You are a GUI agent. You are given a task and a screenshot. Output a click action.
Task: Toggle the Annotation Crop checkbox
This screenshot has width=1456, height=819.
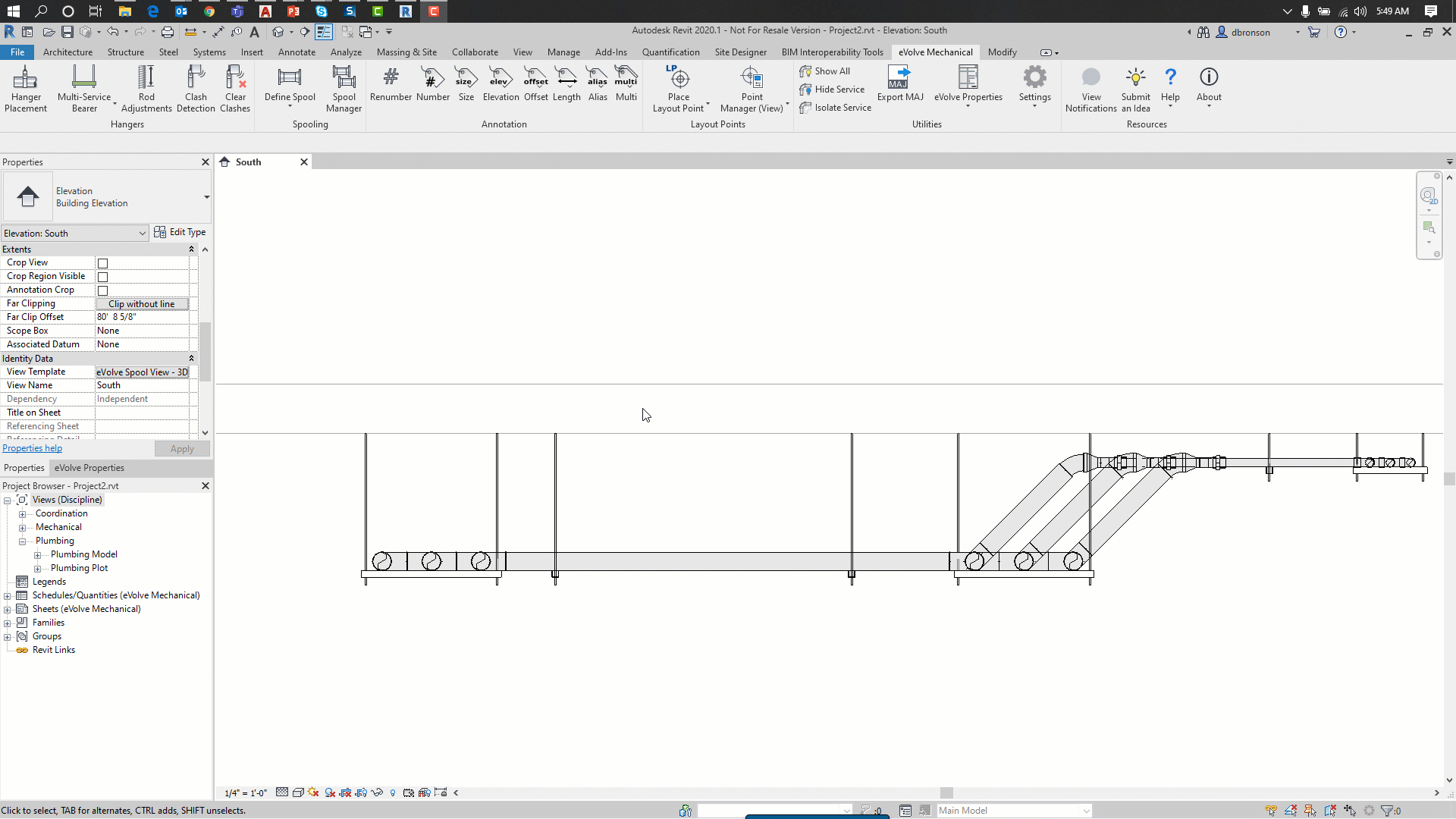(x=102, y=290)
